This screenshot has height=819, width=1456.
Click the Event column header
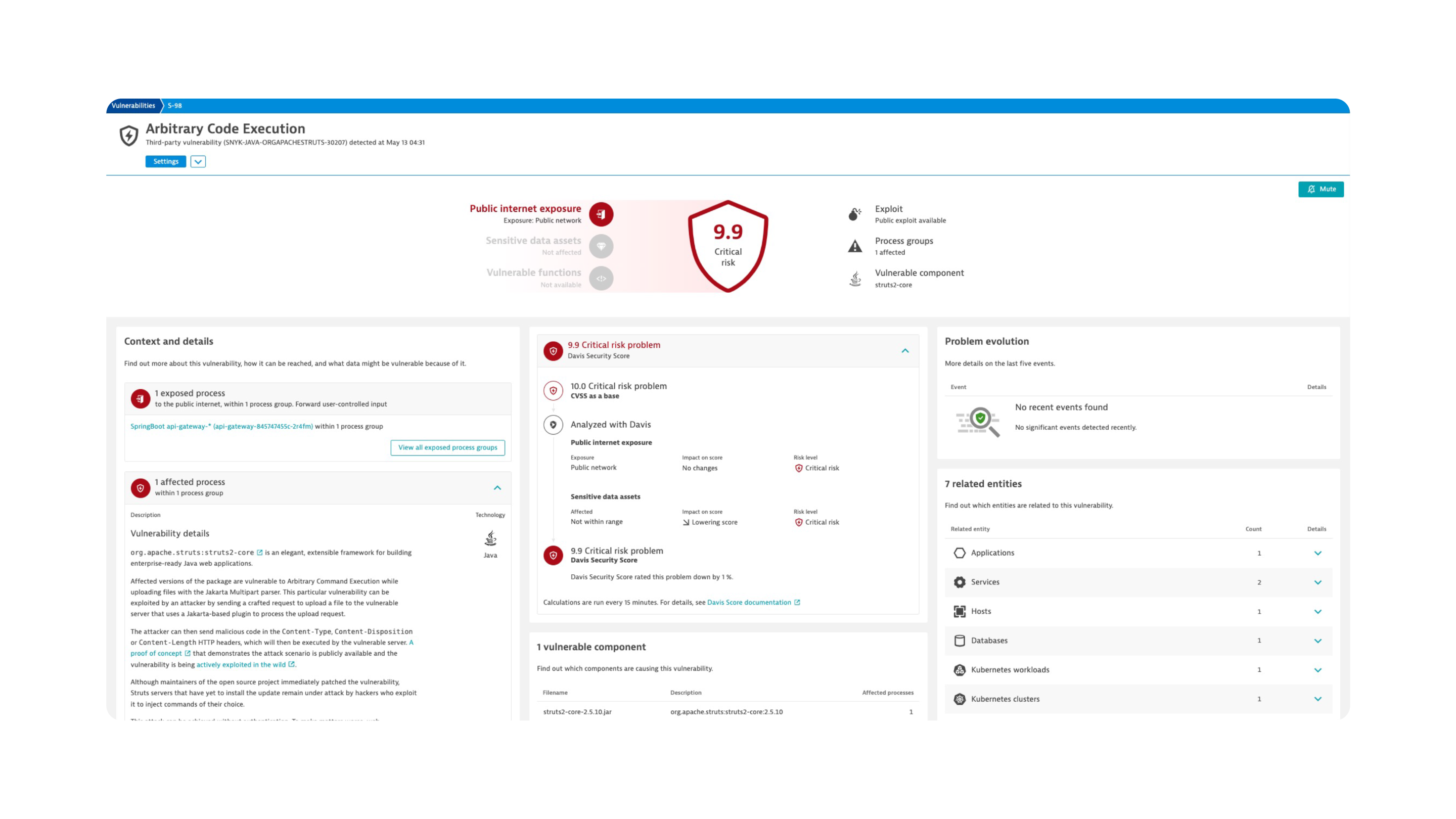(958, 387)
